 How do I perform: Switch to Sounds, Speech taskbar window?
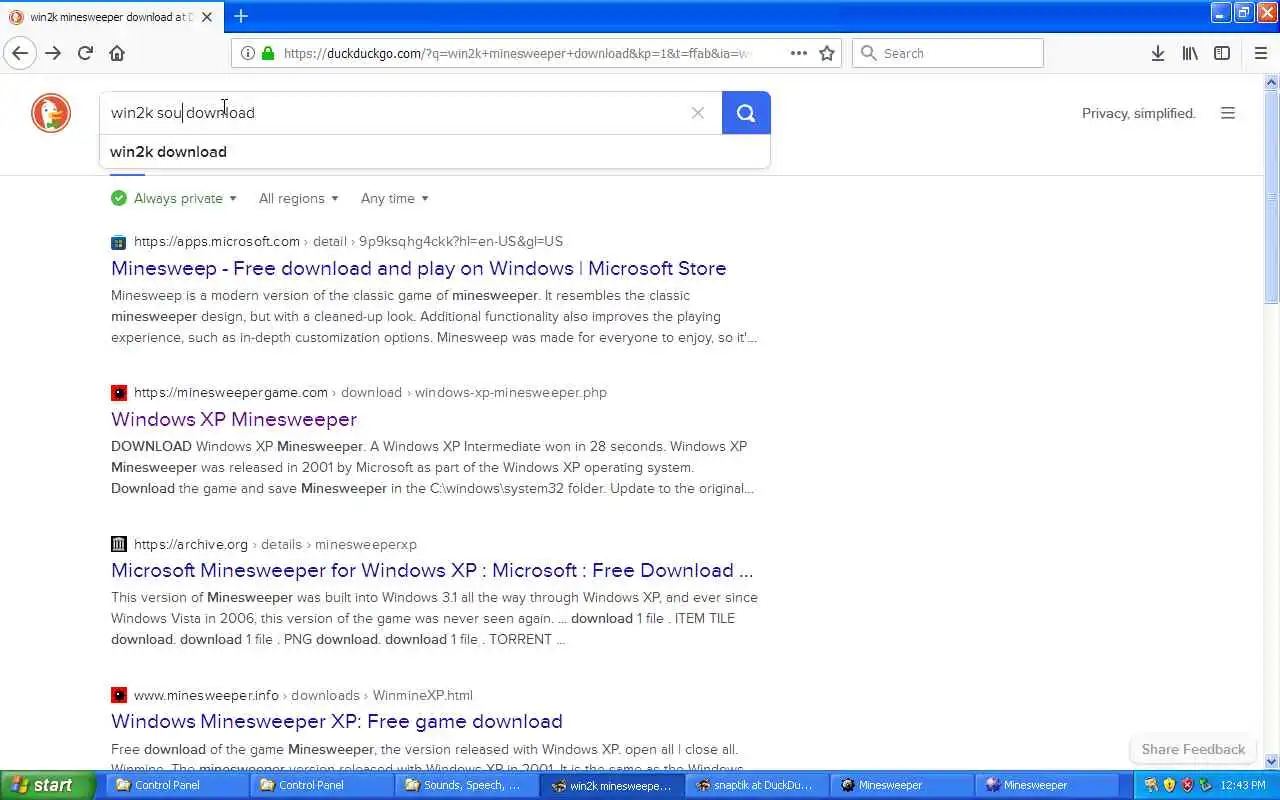(x=465, y=785)
